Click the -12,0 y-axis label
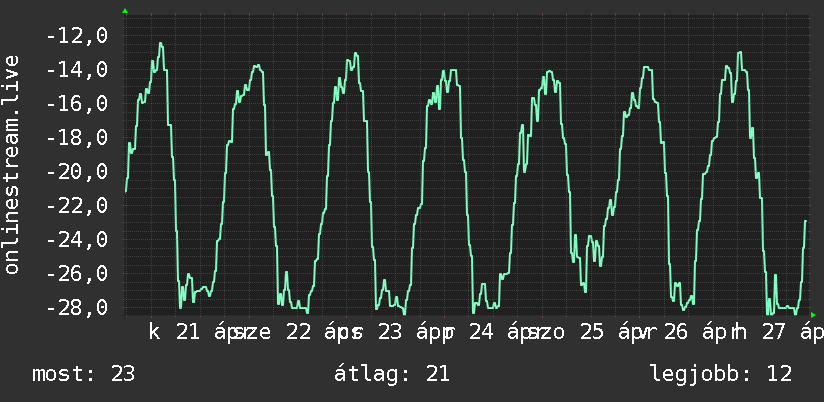 [77, 36]
